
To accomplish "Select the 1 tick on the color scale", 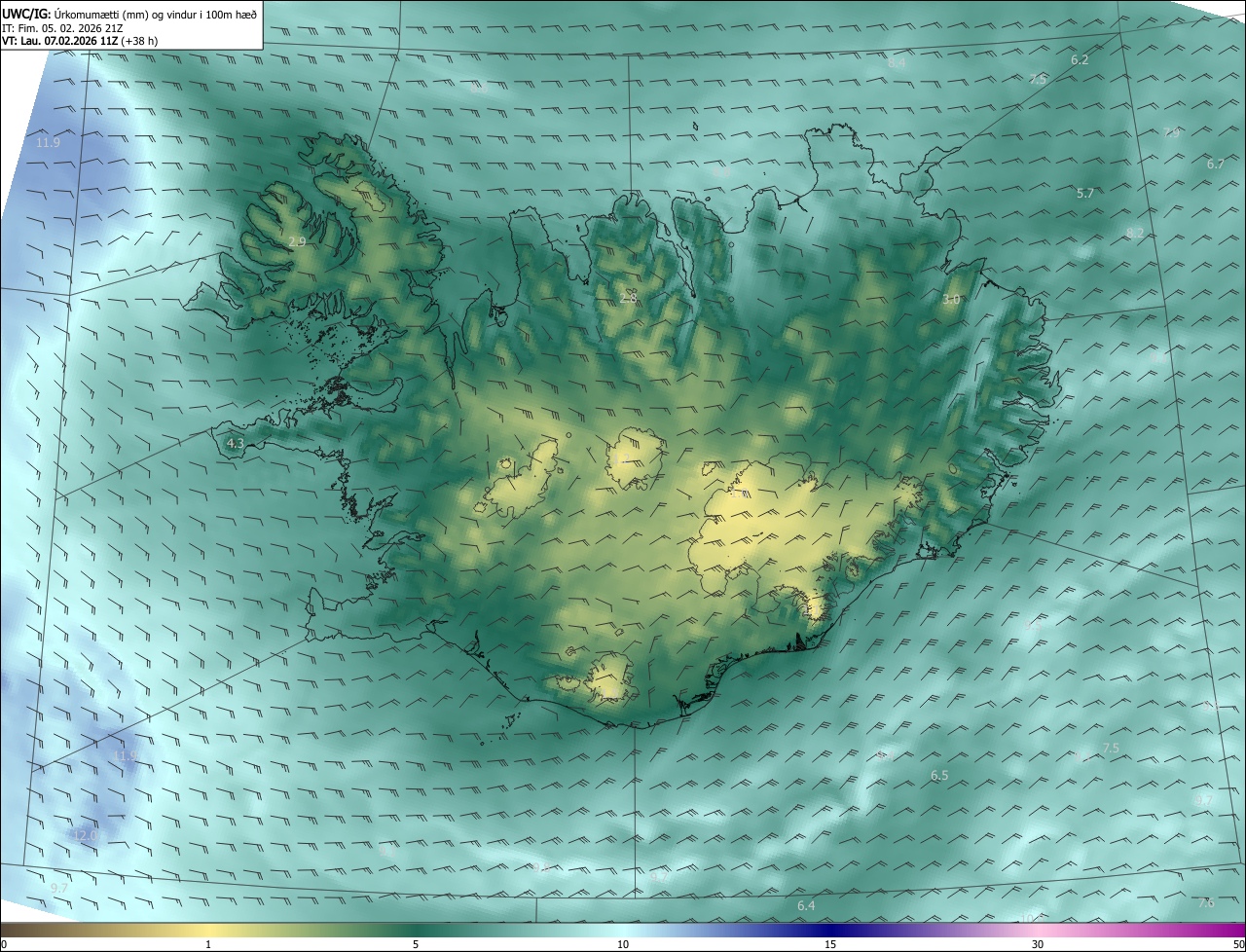I will (208, 944).
